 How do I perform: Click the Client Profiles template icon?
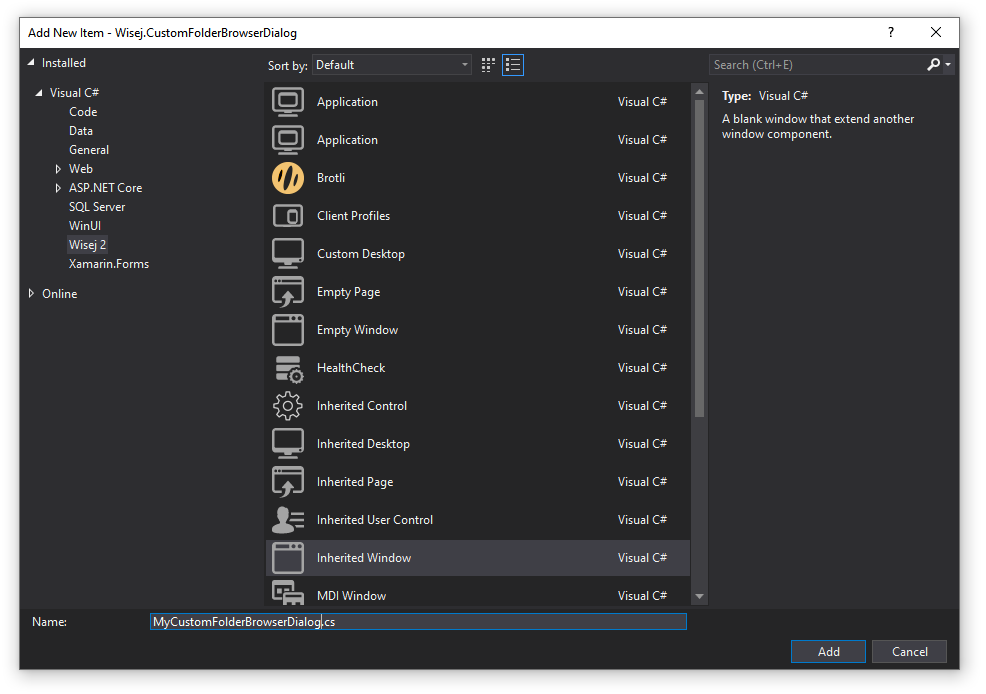[x=288, y=216]
